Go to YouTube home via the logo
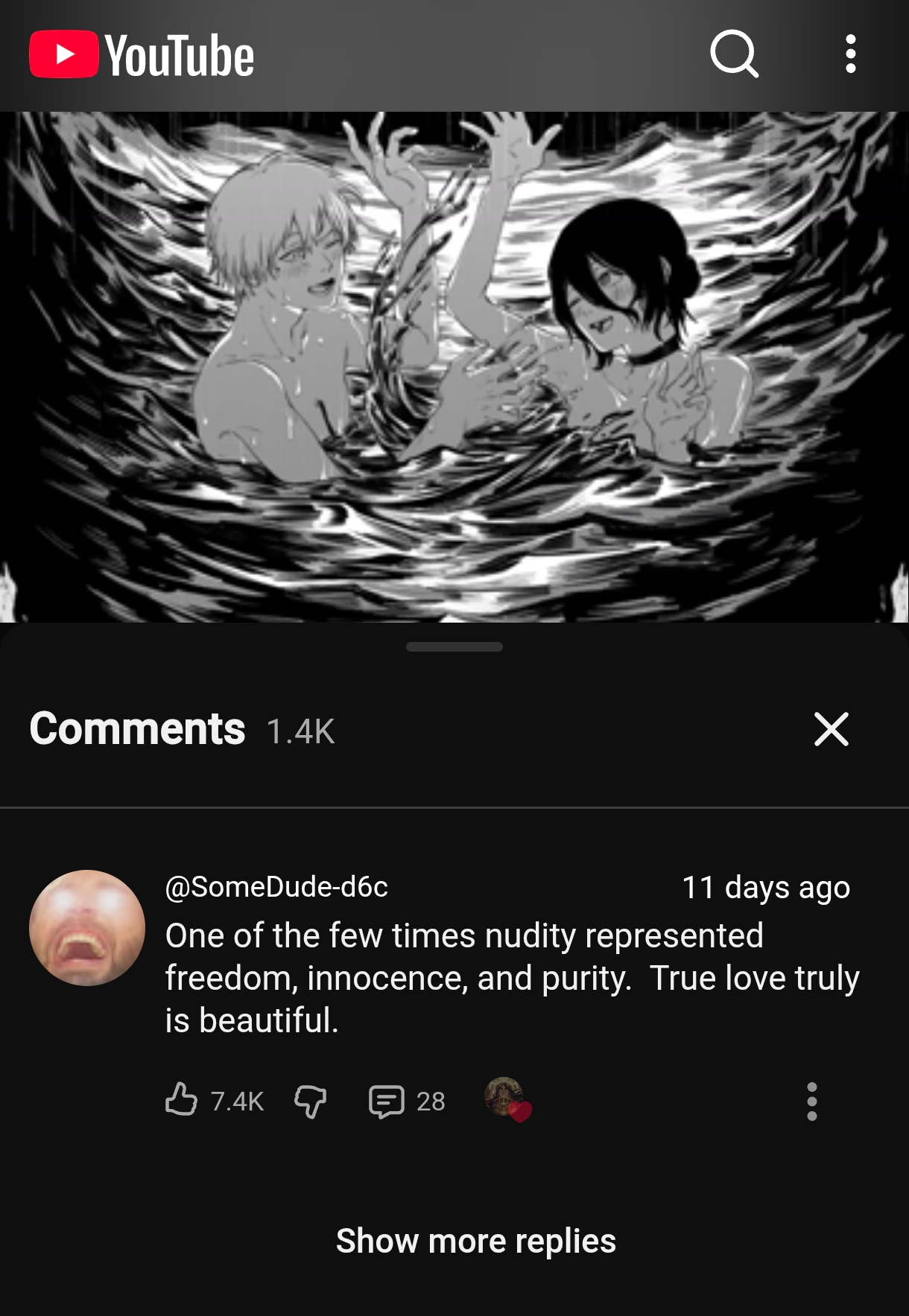 142,55
